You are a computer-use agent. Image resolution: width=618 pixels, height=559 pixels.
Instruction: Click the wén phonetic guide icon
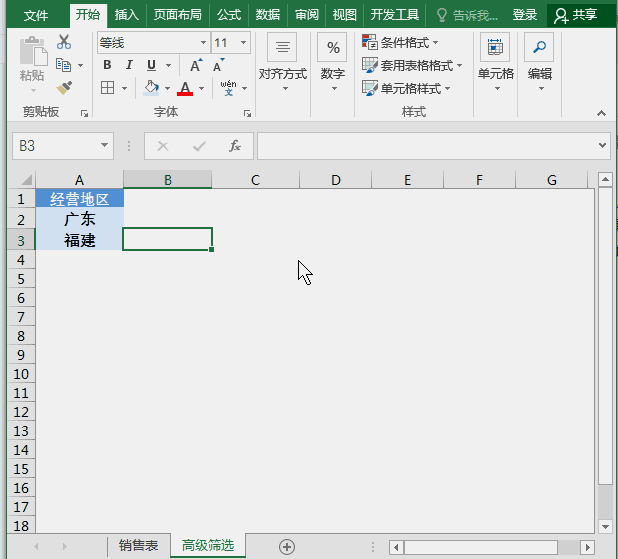[229, 88]
